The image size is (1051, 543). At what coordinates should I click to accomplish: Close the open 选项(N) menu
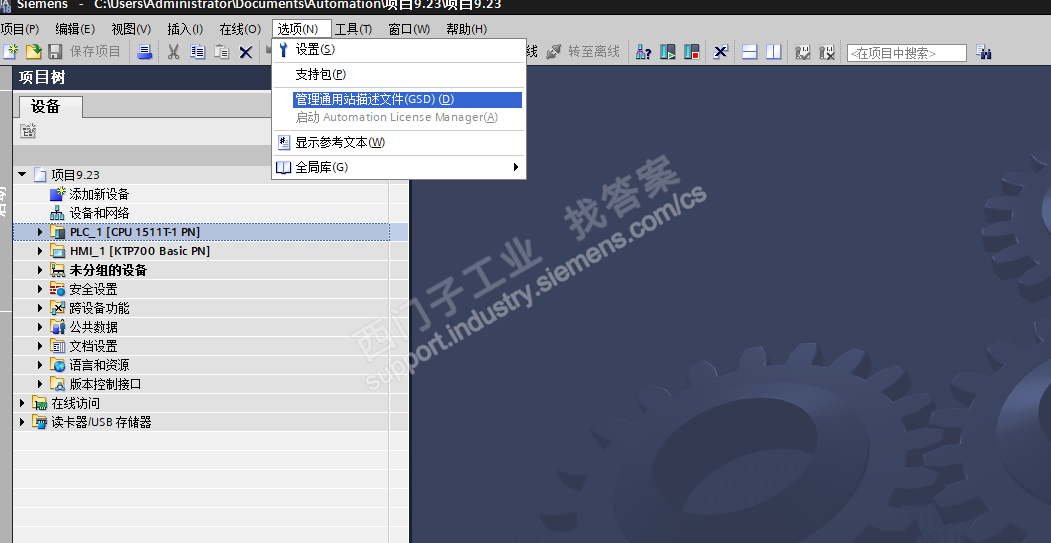pos(302,29)
